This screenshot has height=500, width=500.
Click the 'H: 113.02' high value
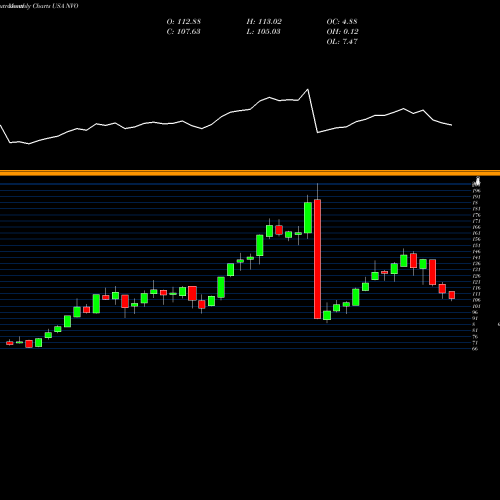[264, 22]
